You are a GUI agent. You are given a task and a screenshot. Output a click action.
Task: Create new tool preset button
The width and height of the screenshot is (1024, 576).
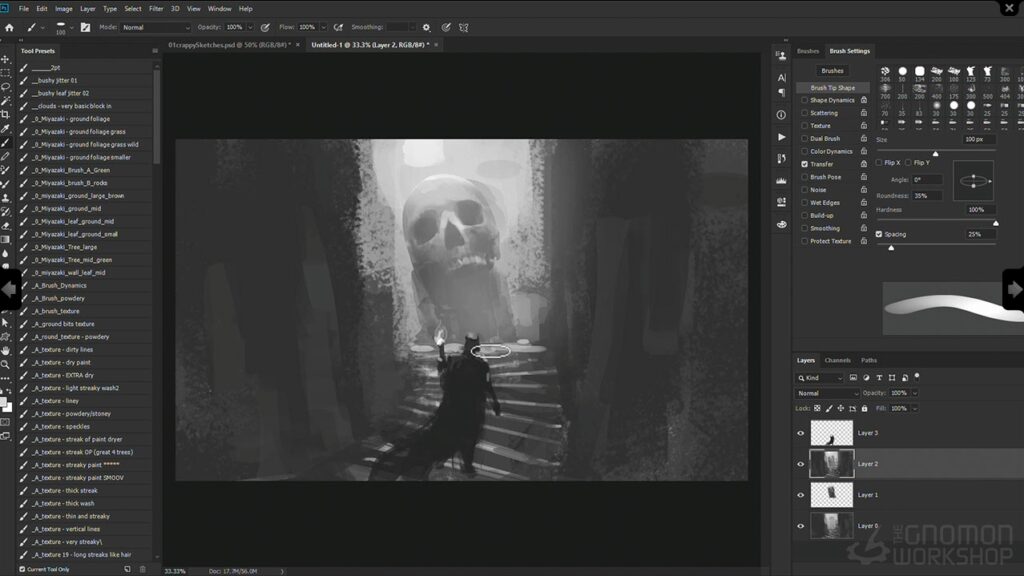tap(127, 569)
